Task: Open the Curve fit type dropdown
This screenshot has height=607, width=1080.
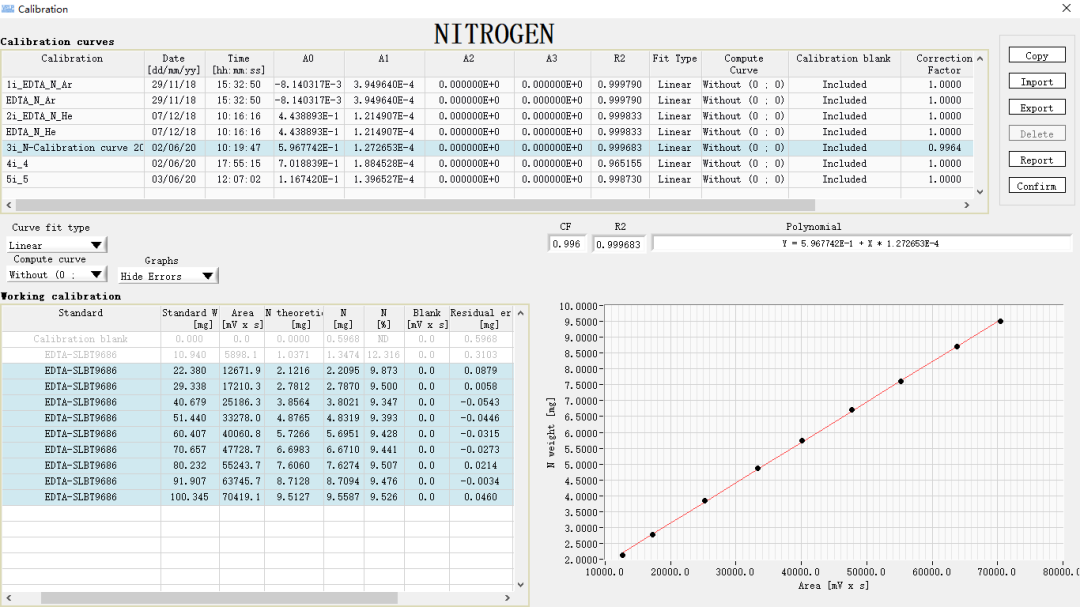Action: point(57,245)
